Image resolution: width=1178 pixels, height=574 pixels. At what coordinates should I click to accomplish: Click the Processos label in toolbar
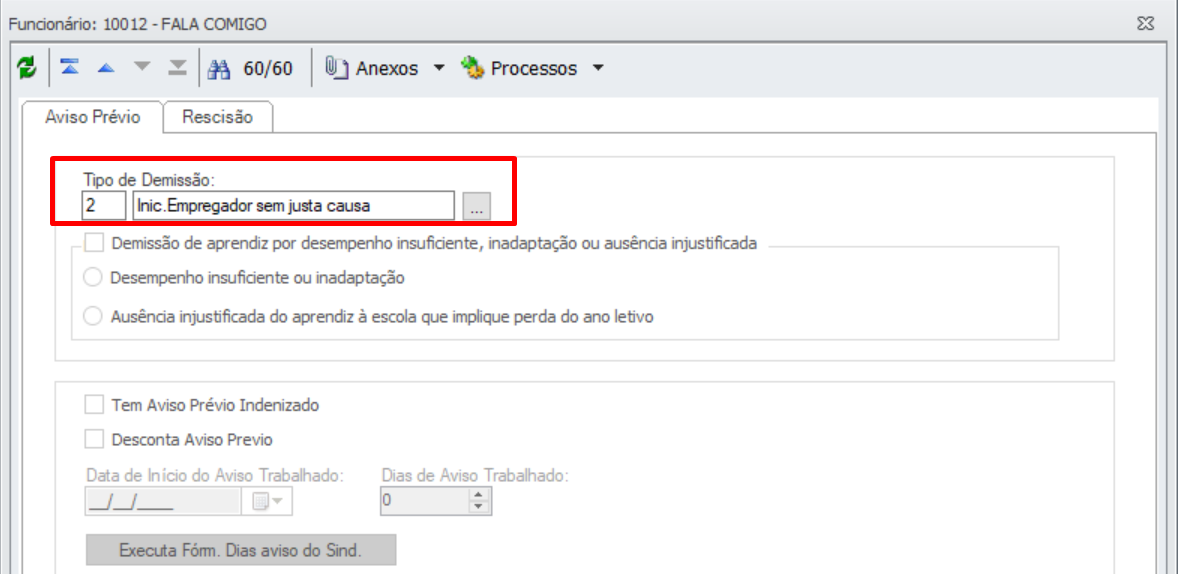[x=534, y=68]
